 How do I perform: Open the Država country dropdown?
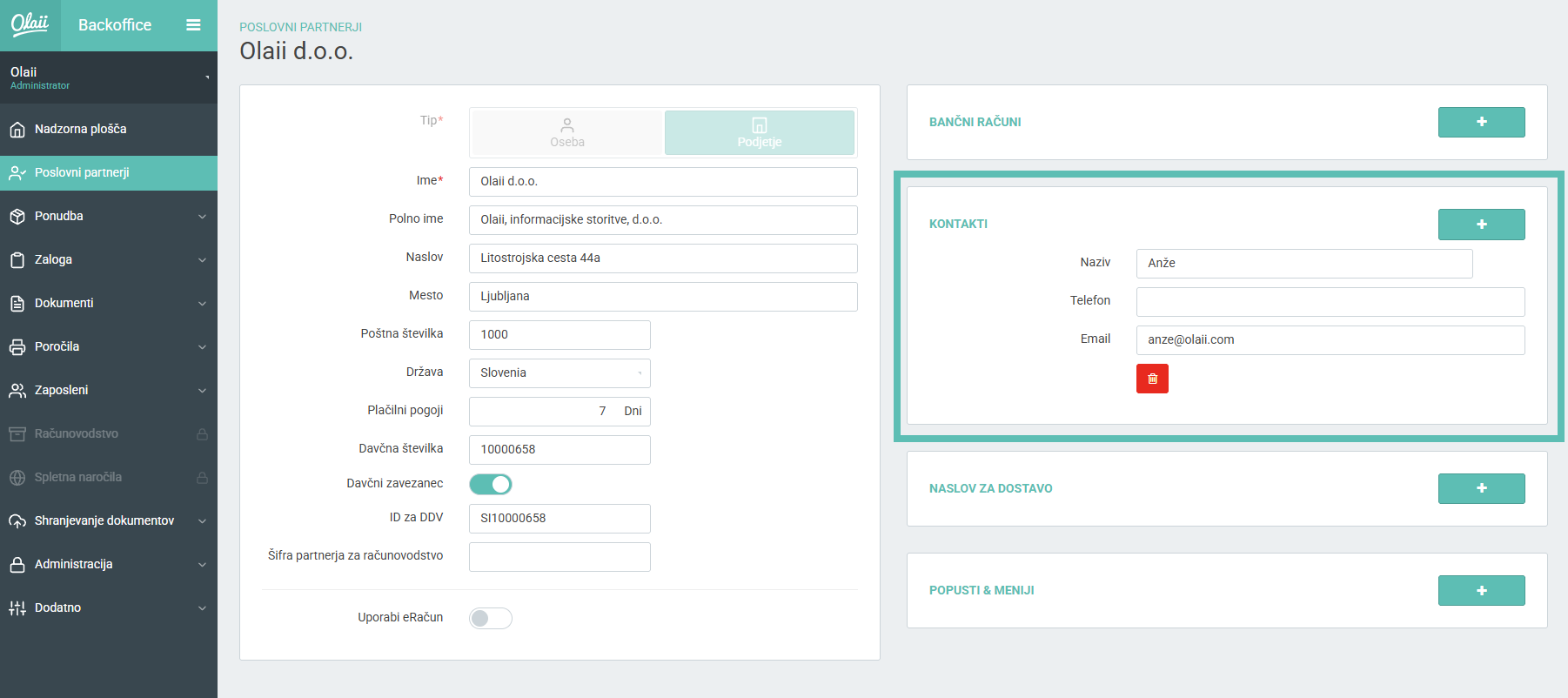(x=559, y=372)
